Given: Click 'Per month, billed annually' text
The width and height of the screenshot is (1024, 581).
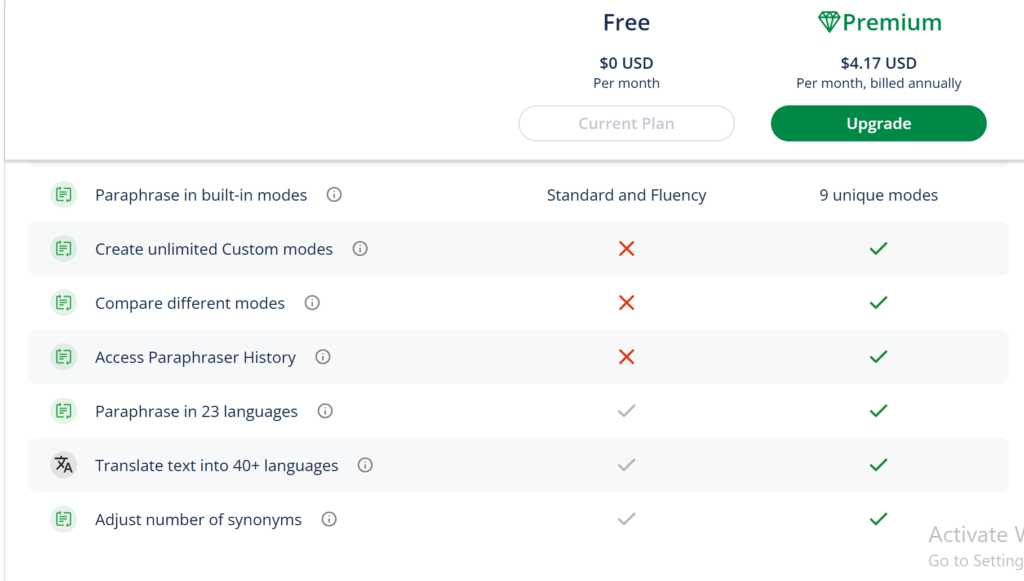Looking at the screenshot, I should (x=878, y=84).
